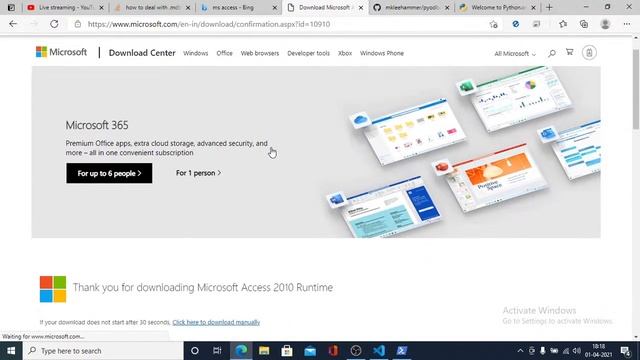Click the lock icon in address bar
This screenshot has width=640, height=360.
tap(78, 24)
